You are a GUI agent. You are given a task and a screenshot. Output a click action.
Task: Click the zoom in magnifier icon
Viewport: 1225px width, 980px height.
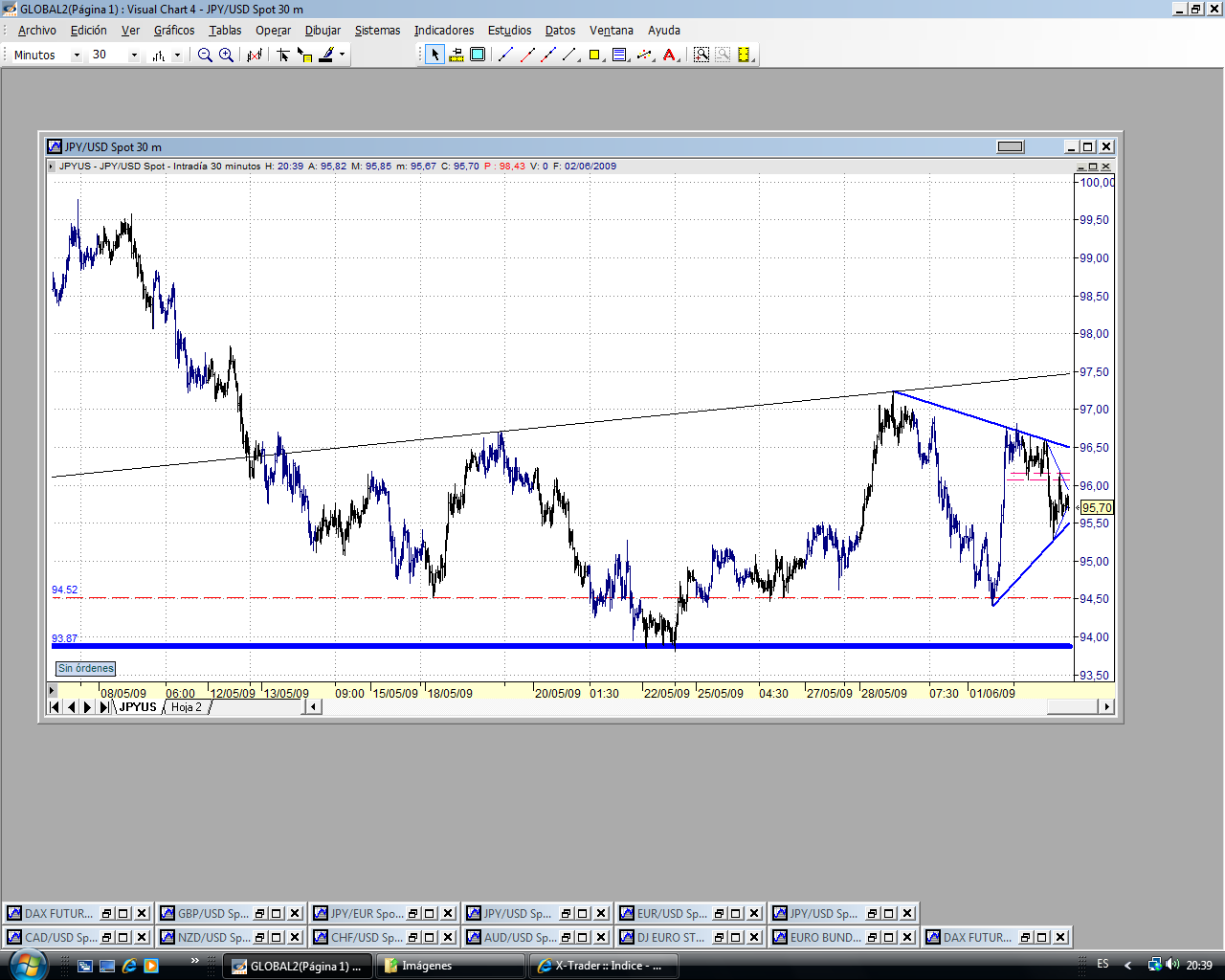click(x=226, y=56)
